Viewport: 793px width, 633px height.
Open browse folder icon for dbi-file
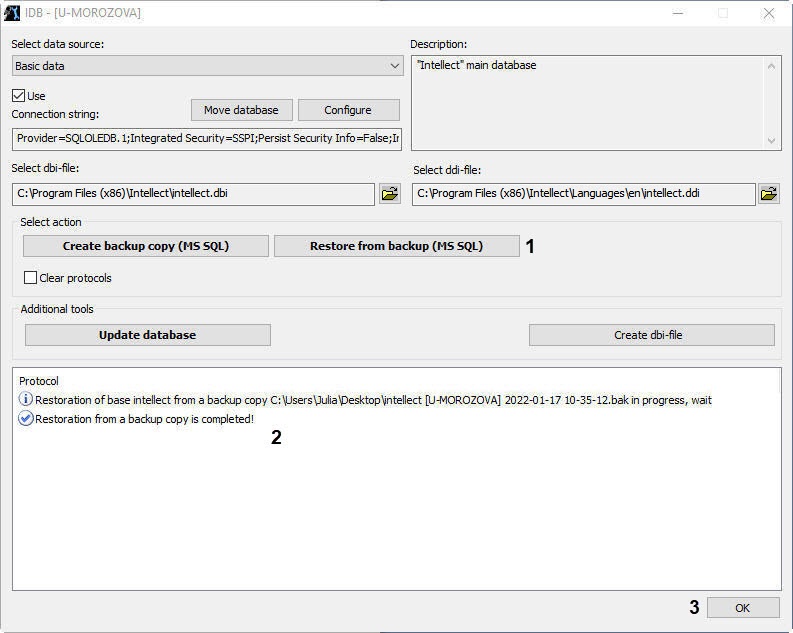pos(390,194)
